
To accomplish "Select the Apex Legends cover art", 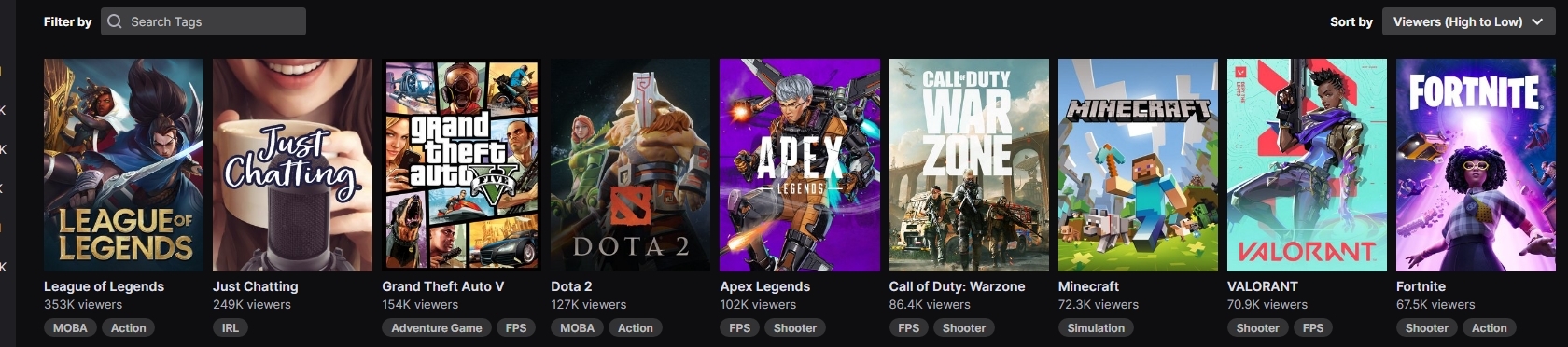I will point(800,165).
